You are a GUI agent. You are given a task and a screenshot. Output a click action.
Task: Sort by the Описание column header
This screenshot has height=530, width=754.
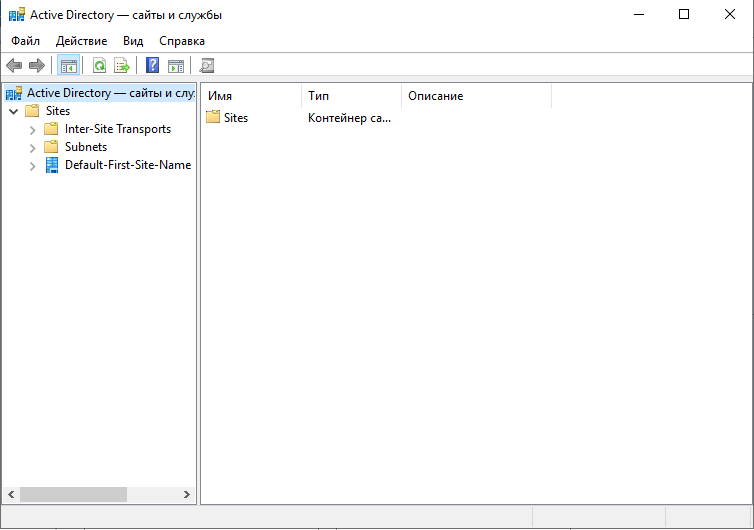coord(477,96)
